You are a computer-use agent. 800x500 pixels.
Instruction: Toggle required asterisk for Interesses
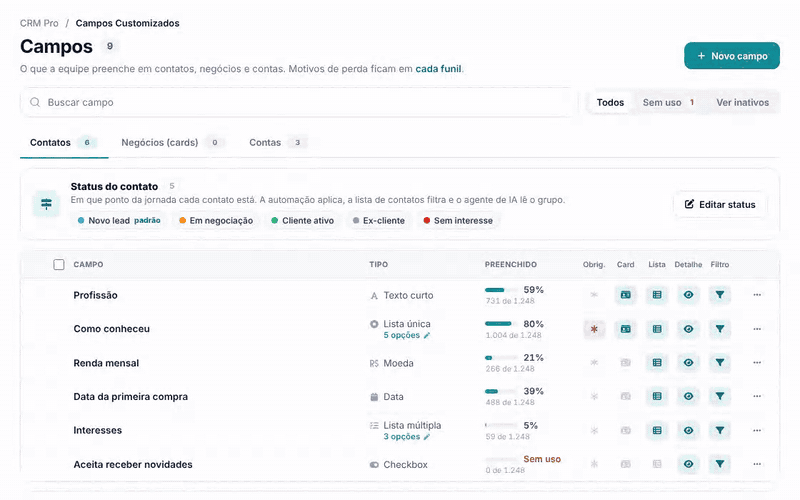tap(594, 431)
